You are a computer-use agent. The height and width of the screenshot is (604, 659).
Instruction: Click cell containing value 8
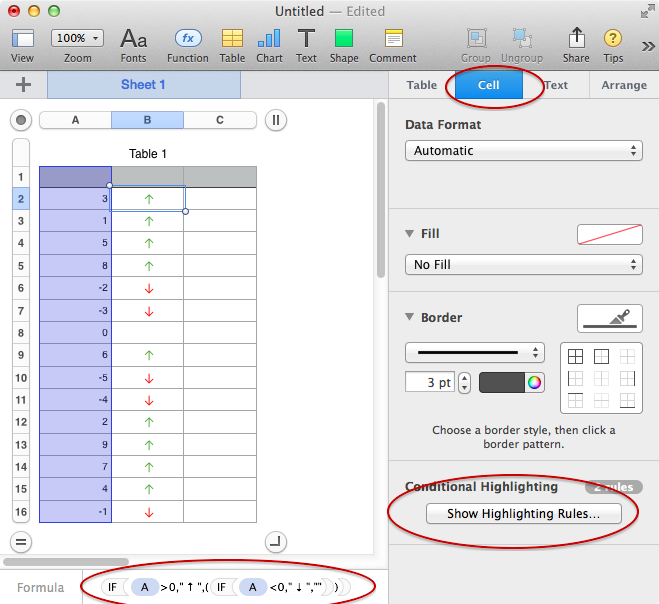tap(76, 265)
